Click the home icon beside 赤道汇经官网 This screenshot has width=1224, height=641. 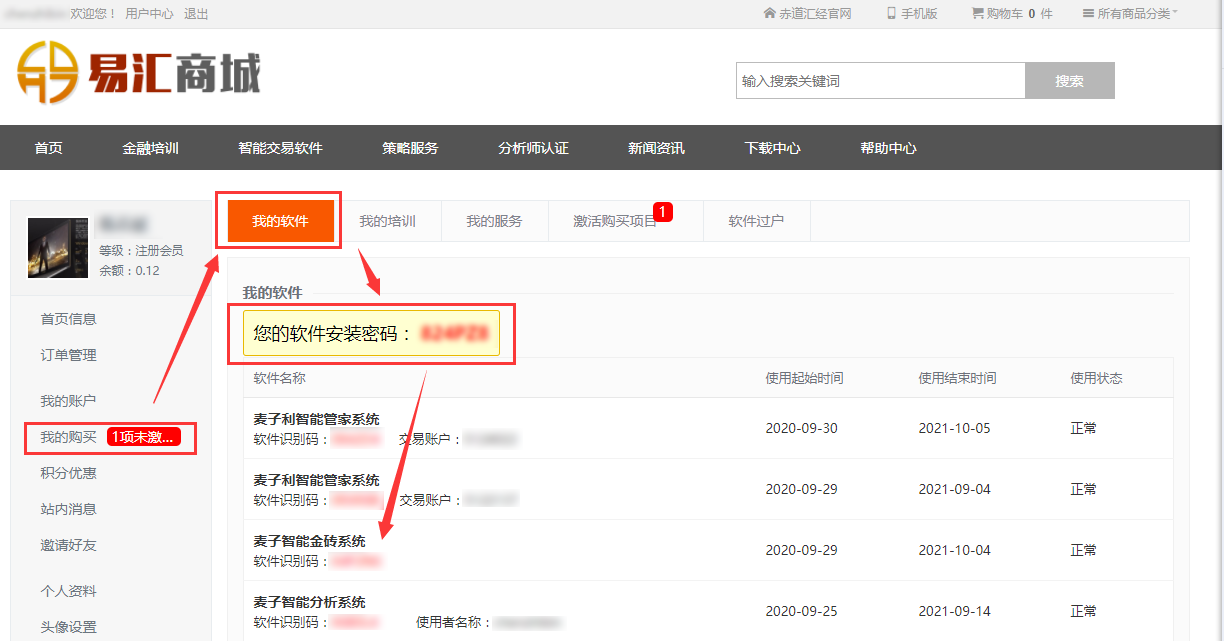pyautogui.click(x=769, y=14)
